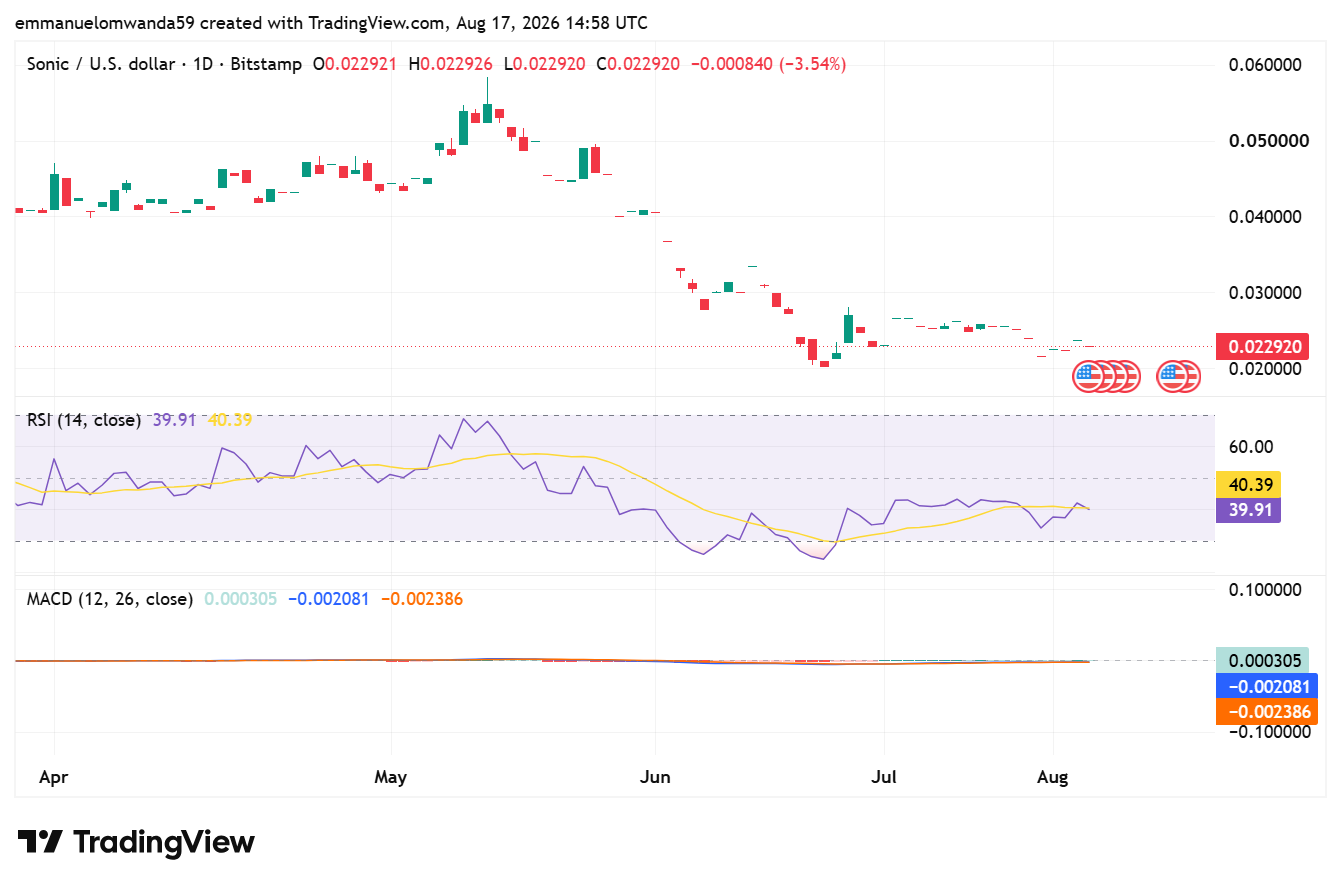Click the purple 39.91 value in the RSI legend

[175, 420]
